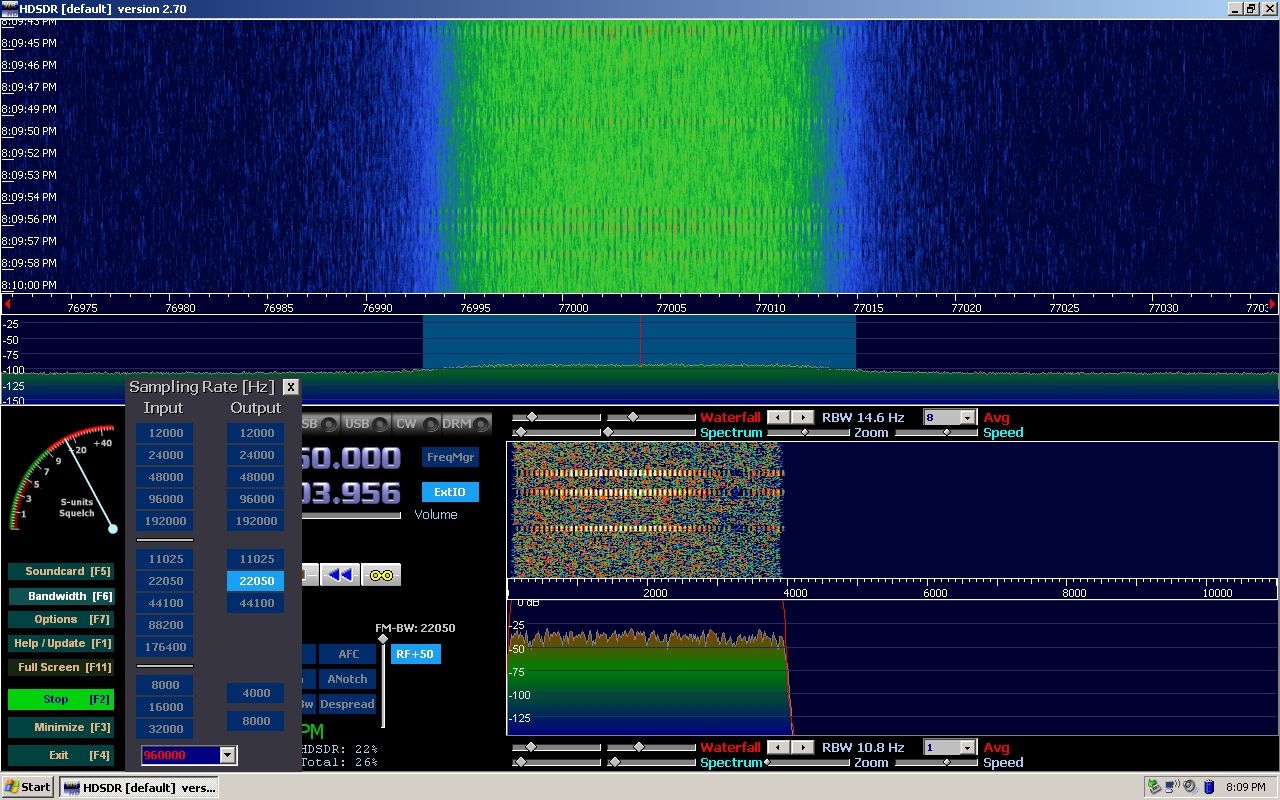Open the Avg dropdown showing 8
The width and height of the screenshot is (1280, 800).
967,418
